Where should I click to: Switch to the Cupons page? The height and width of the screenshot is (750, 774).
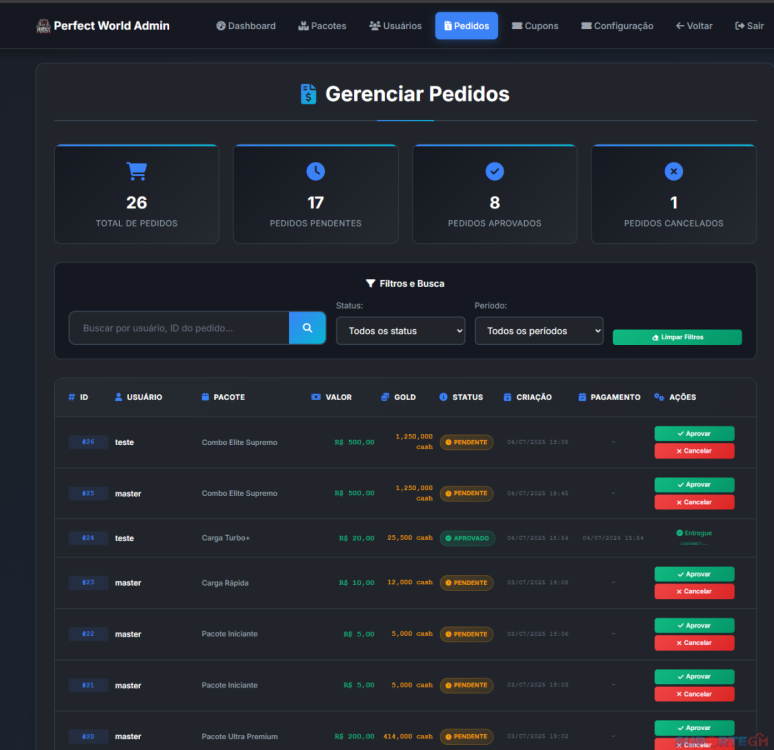pos(535,26)
